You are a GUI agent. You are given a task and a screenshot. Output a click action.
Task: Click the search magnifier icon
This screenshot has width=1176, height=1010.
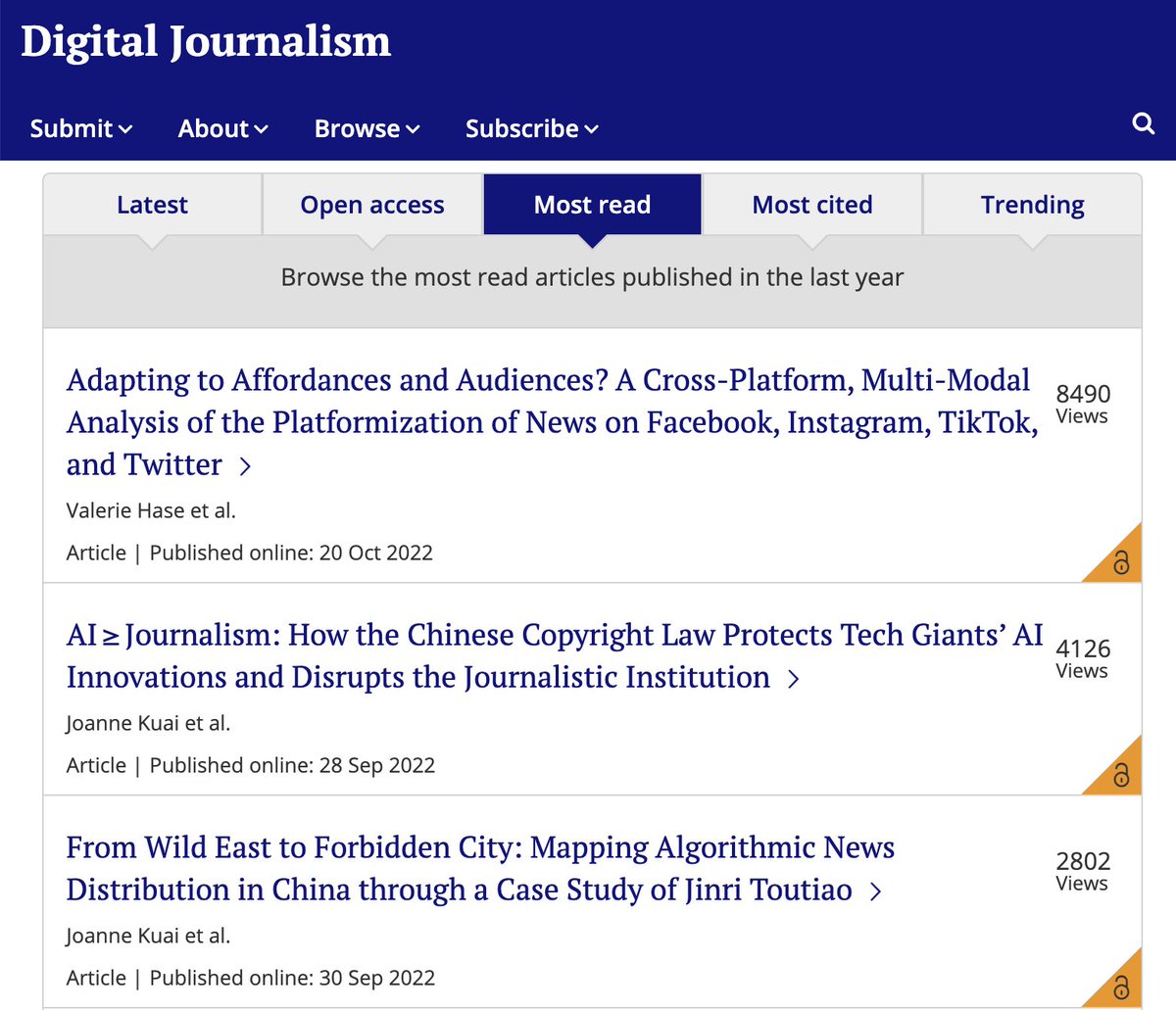(x=1143, y=123)
